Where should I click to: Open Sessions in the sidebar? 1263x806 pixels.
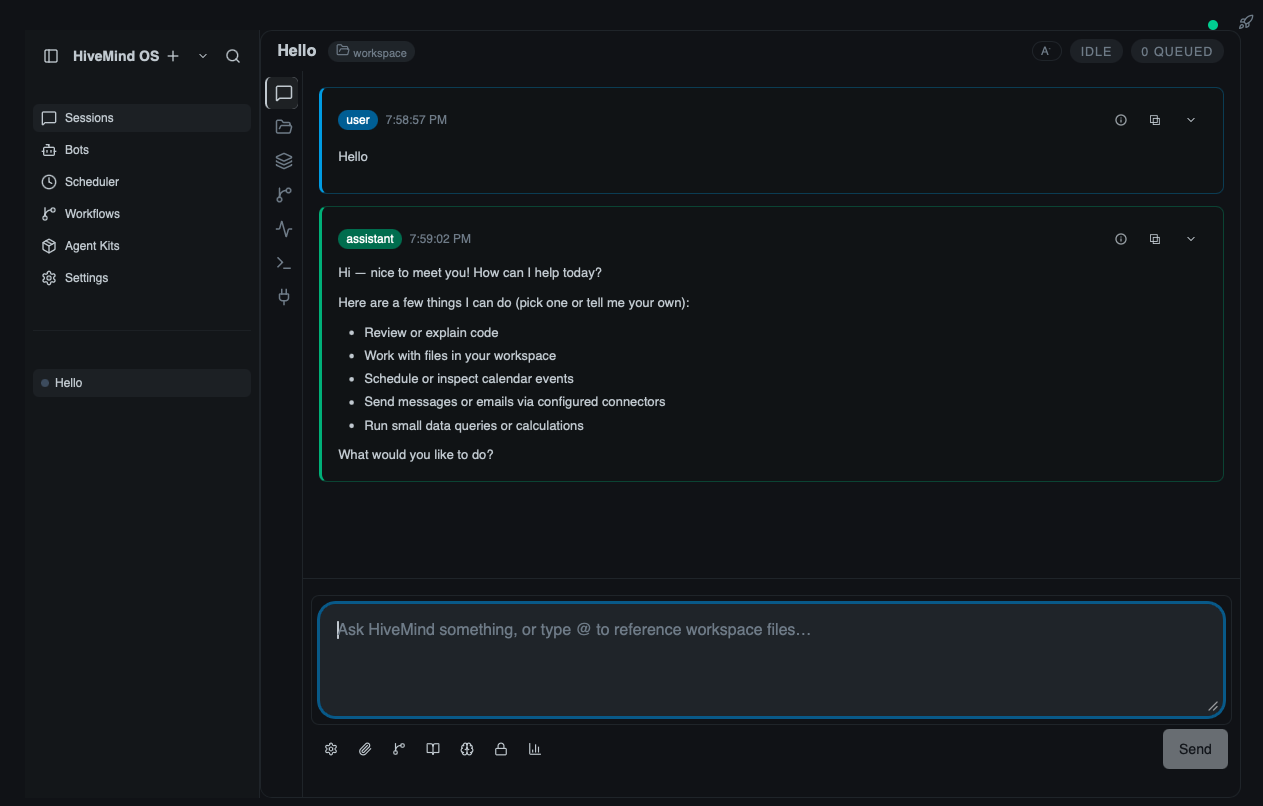pos(142,118)
